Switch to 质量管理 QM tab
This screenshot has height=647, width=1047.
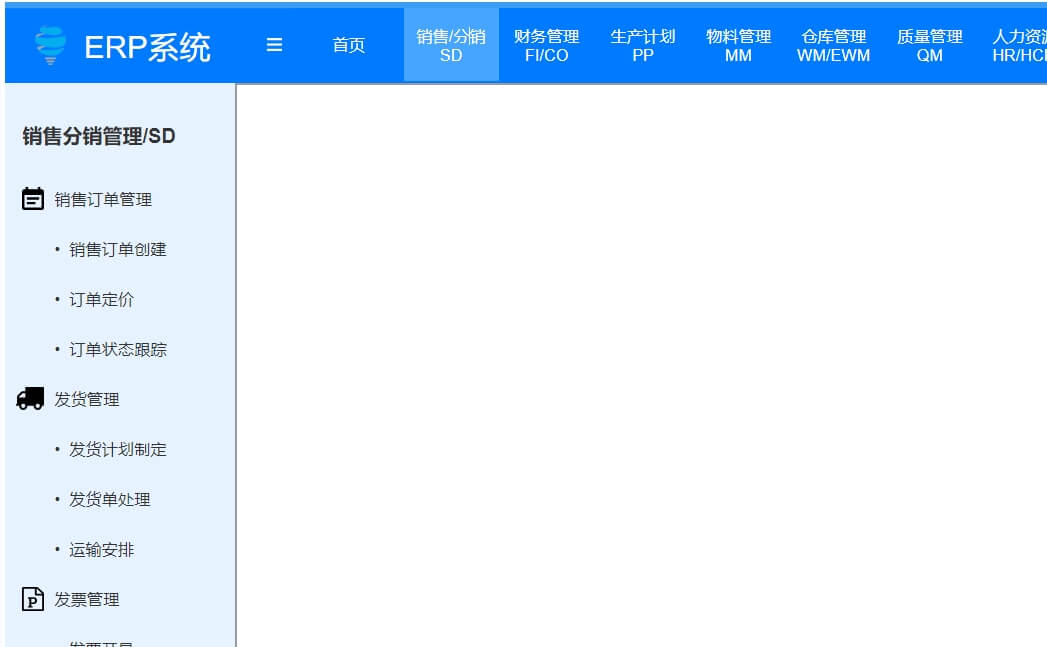[929, 45]
